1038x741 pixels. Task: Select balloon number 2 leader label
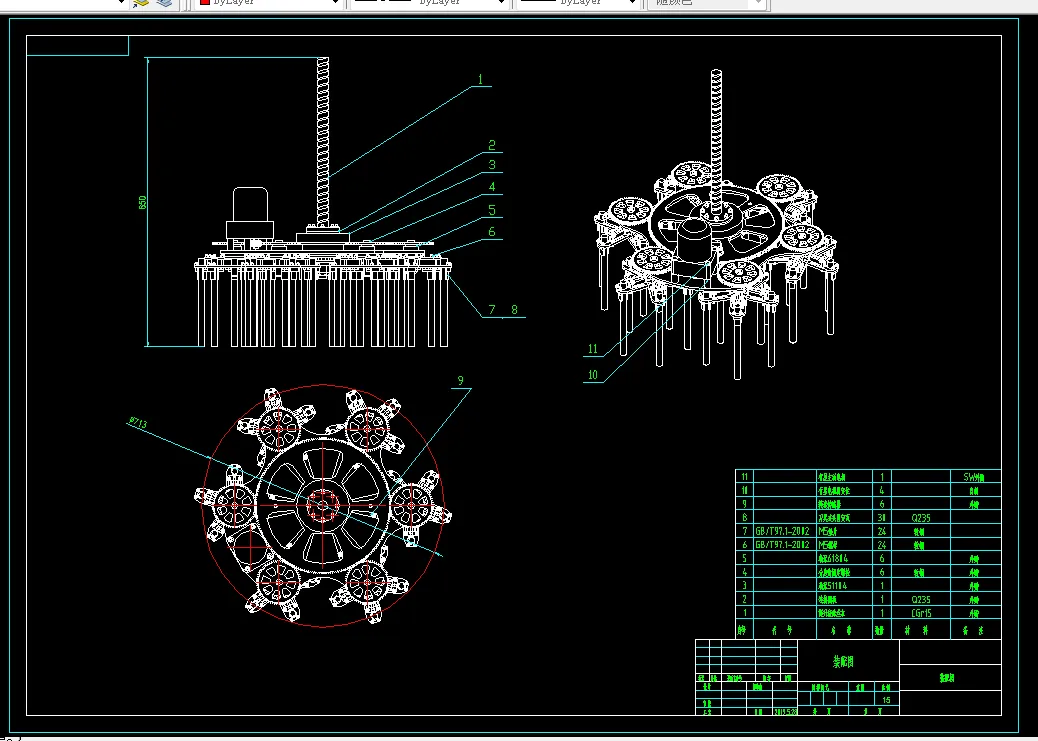tap(492, 145)
